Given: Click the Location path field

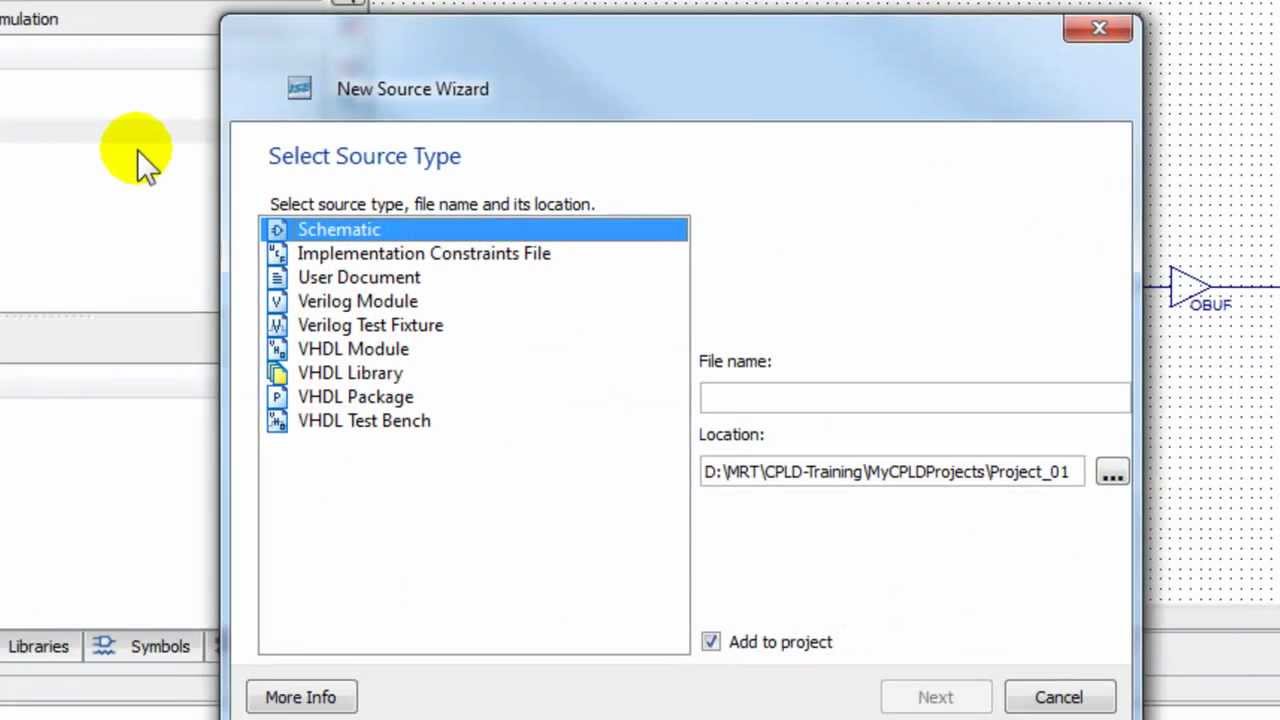Looking at the screenshot, I should pyautogui.click(x=892, y=472).
